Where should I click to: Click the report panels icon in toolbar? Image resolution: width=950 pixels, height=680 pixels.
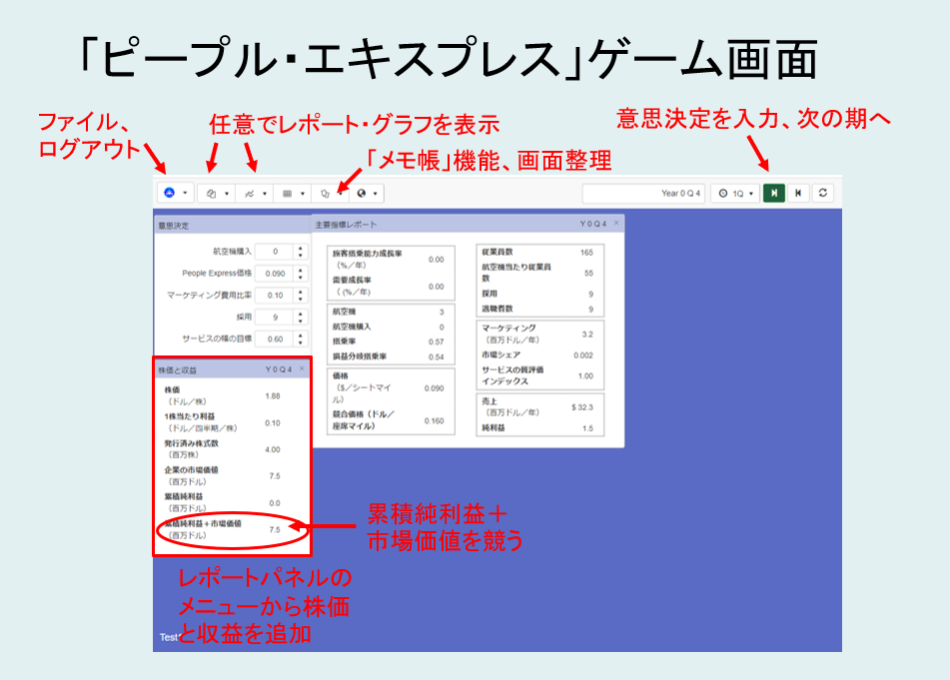tap(211, 193)
